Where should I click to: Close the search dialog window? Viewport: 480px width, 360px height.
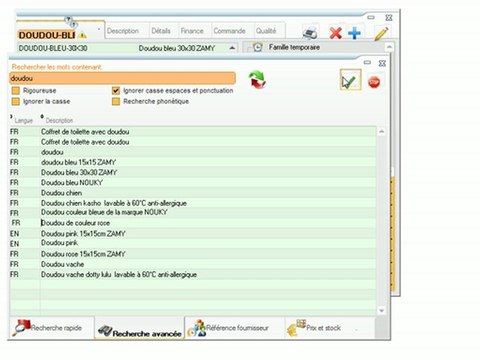[x=382, y=63]
